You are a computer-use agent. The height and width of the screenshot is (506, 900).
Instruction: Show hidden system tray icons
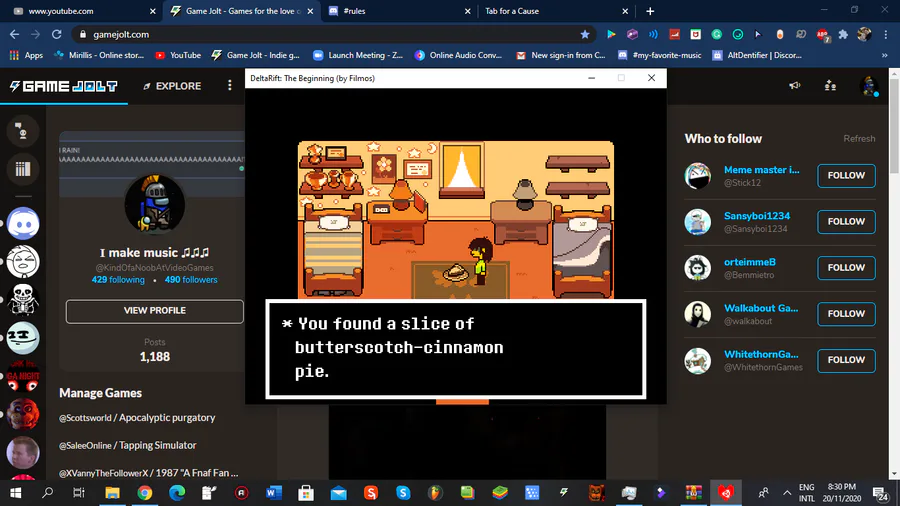pos(787,493)
